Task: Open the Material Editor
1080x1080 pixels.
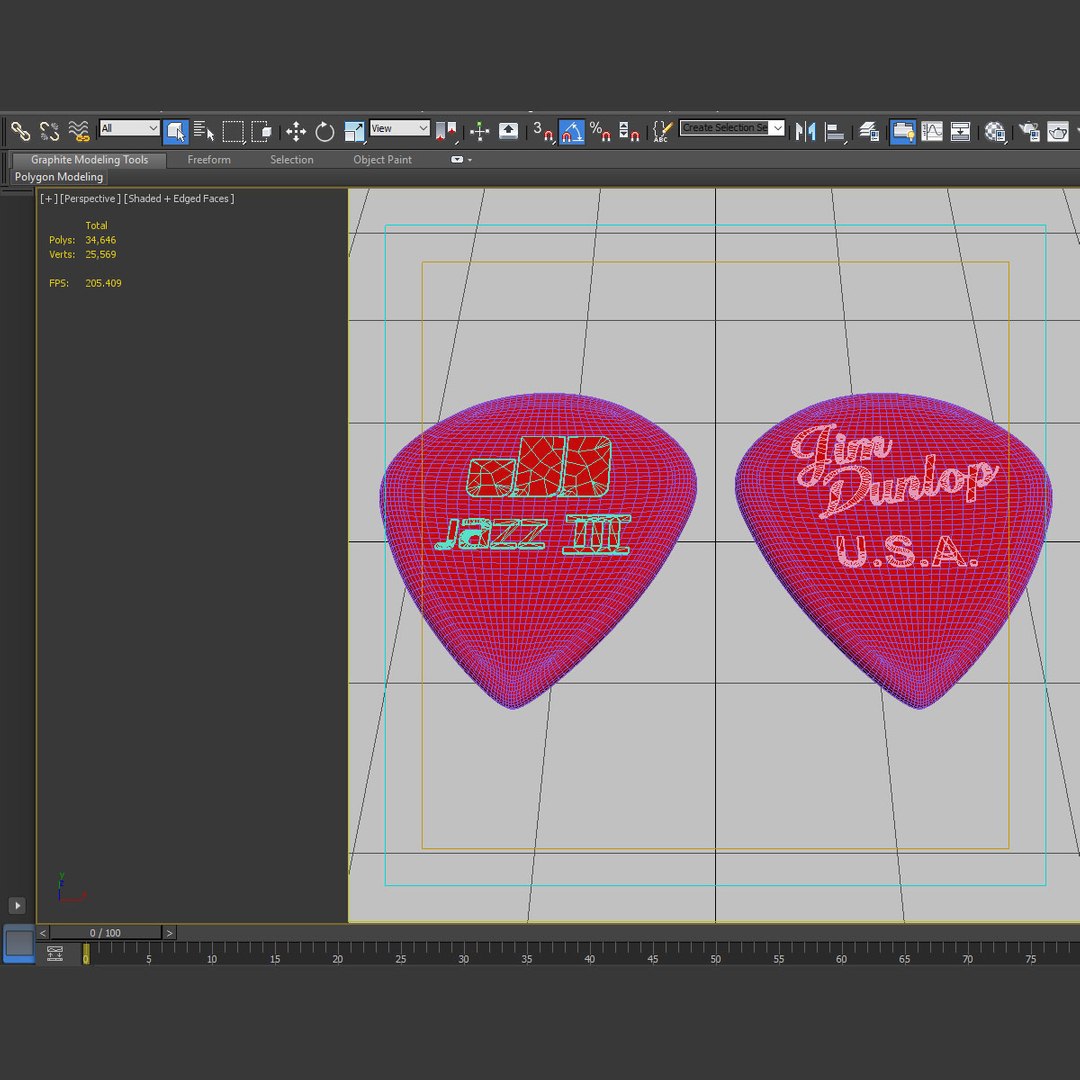Action: click(995, 131)
